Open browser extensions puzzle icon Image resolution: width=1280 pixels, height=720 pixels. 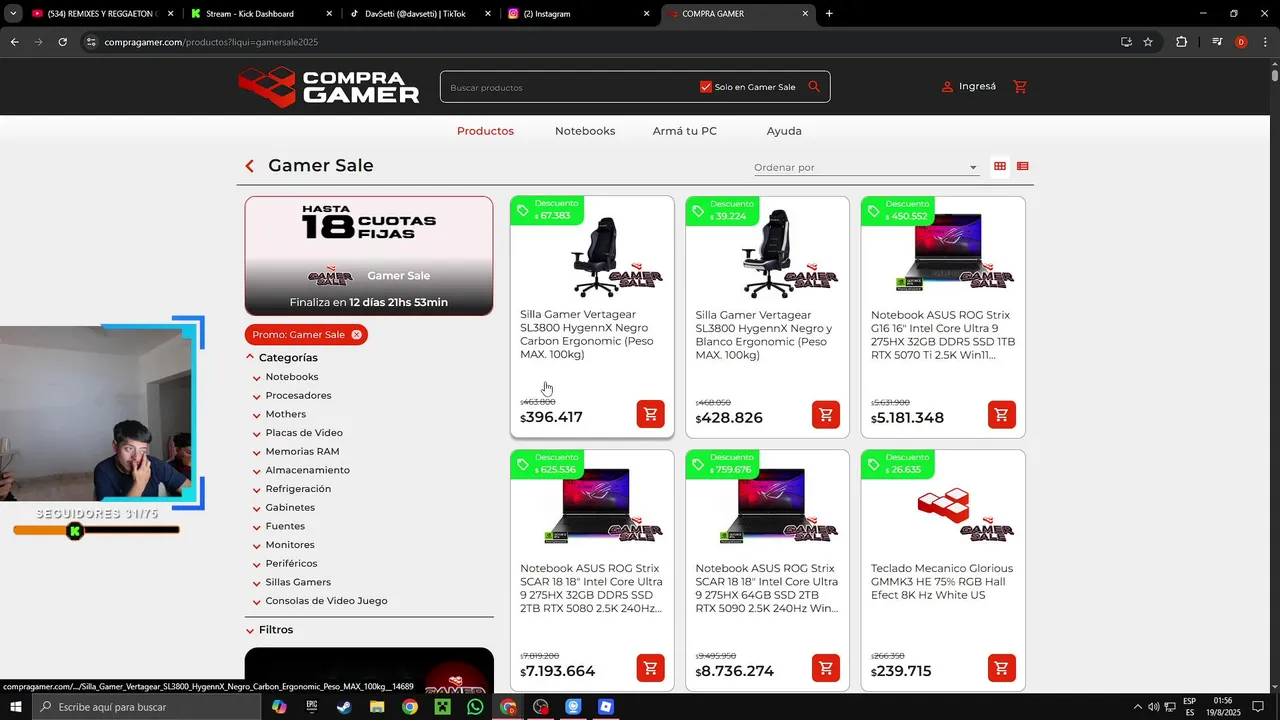tap(1181, 42)
